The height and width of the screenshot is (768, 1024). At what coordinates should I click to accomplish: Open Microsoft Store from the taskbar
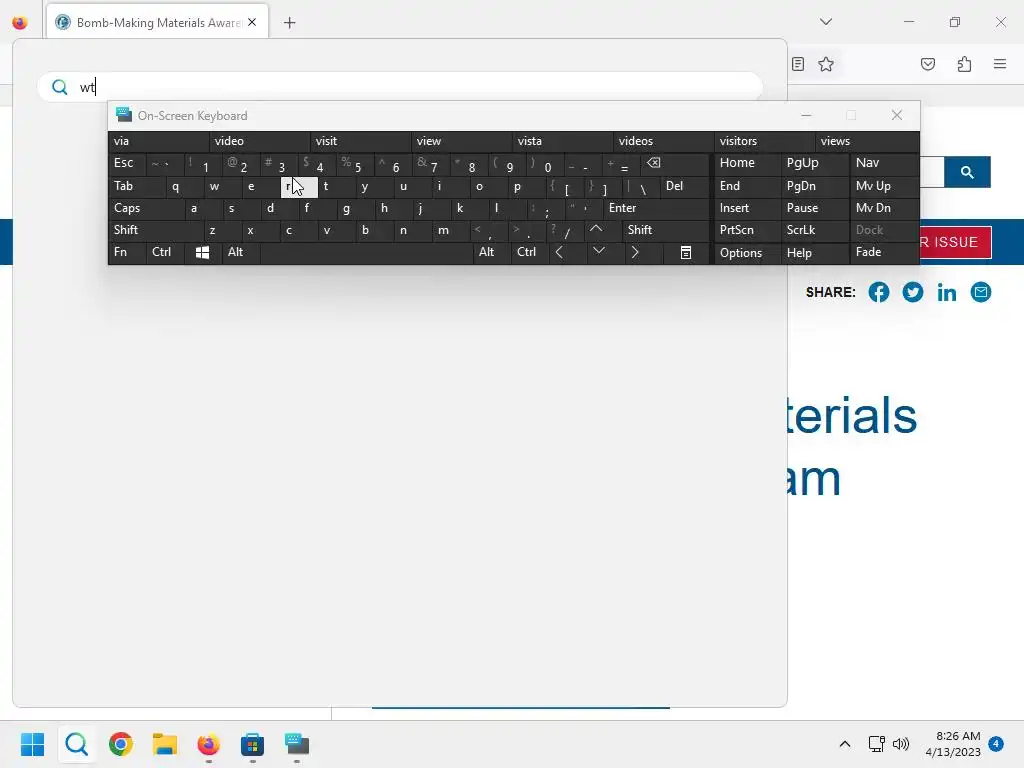(252, 744)
